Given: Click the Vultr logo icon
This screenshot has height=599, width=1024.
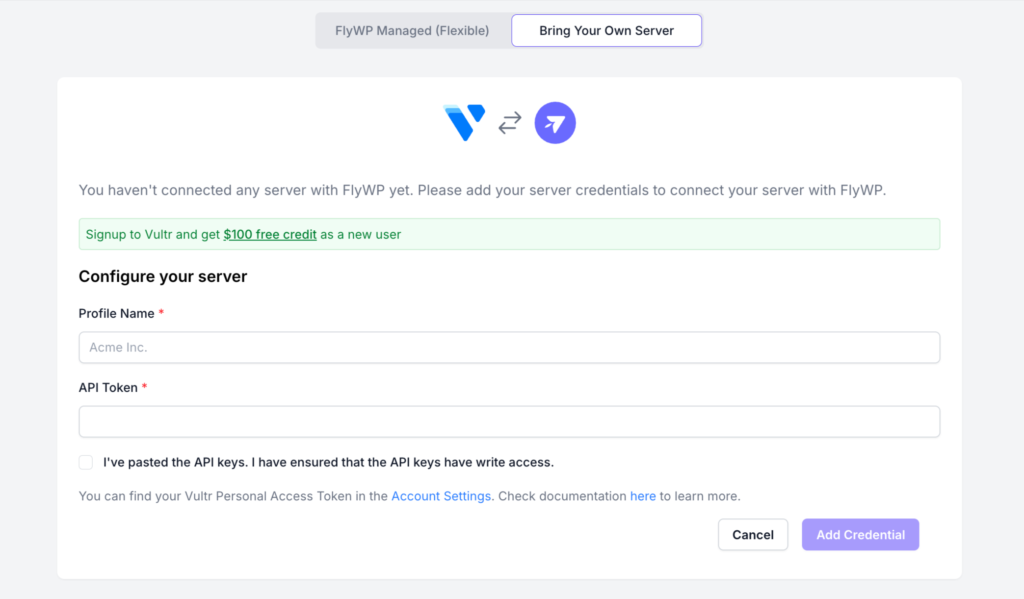Looking at the screenshot, I should pos(464,122).
